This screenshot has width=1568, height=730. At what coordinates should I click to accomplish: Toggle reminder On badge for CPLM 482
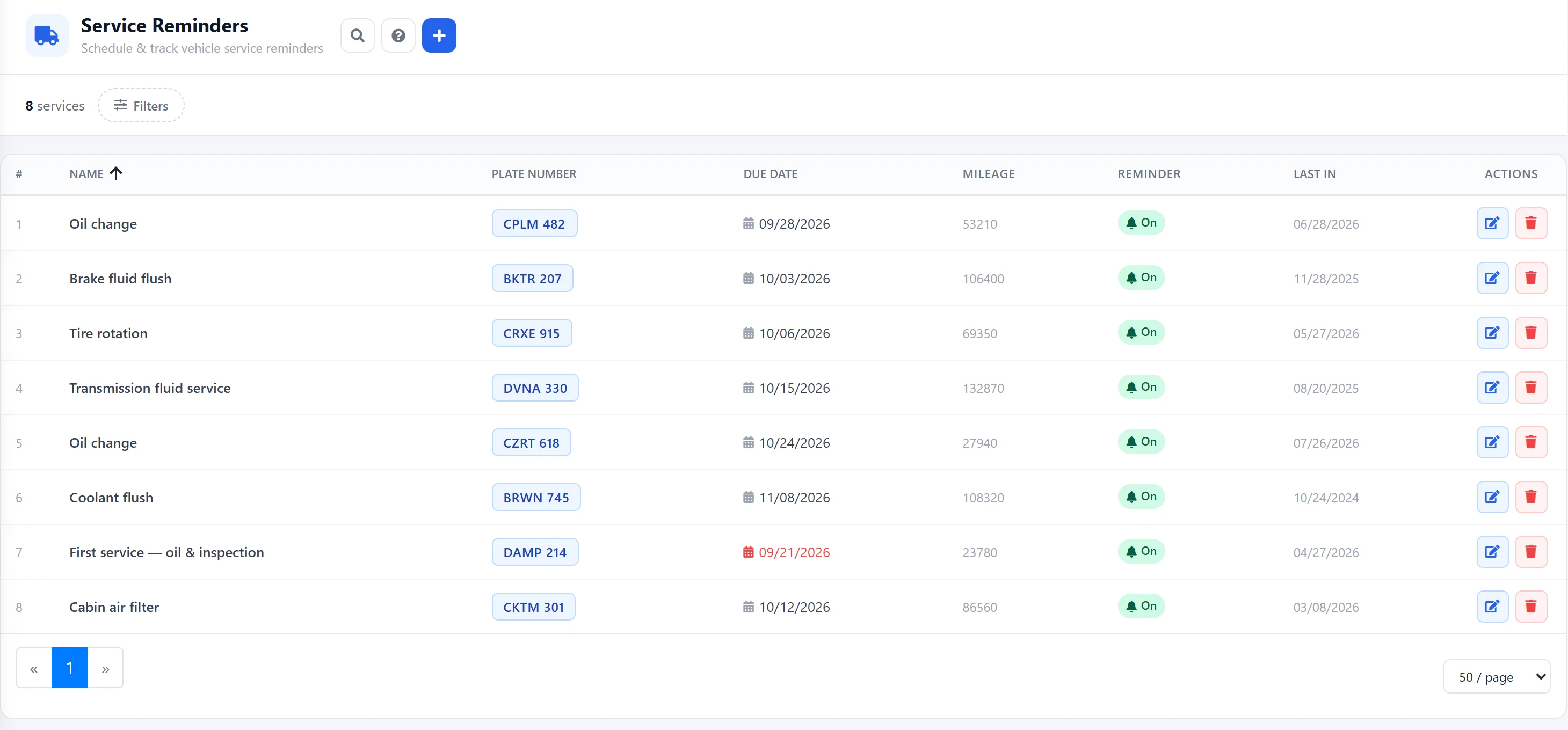(1141, 223)
